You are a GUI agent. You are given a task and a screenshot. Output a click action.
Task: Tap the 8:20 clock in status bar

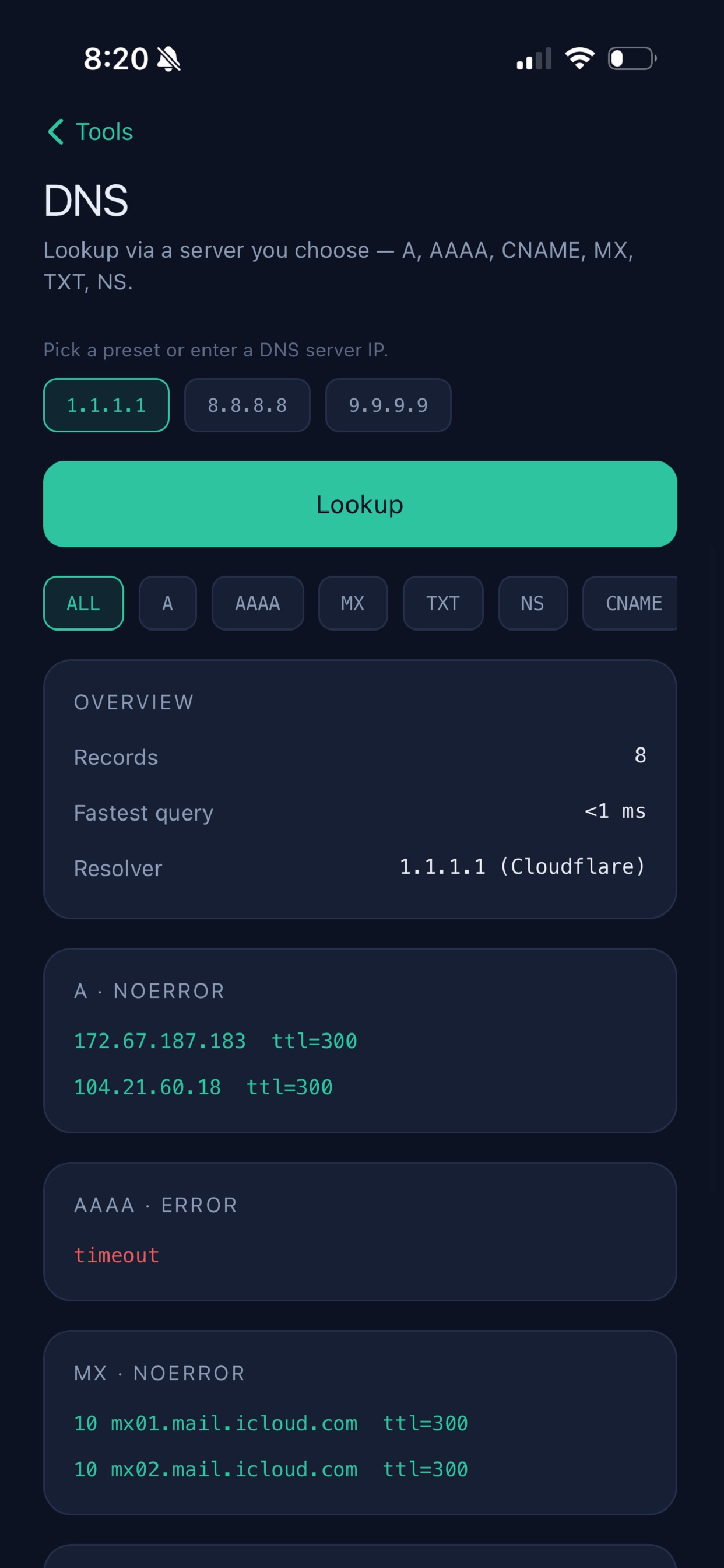[x=115, y=59]
